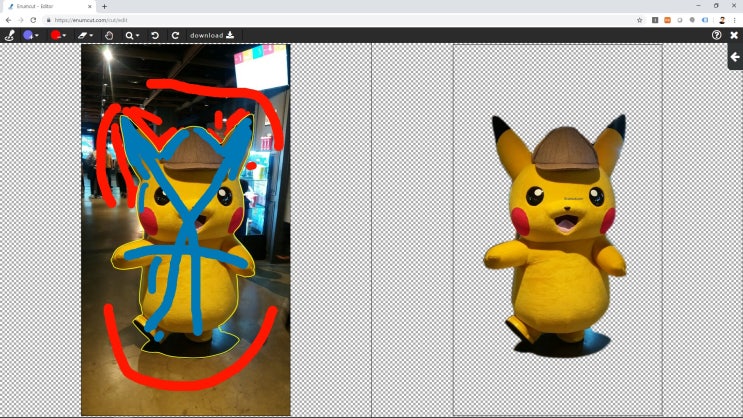The image size is (743, 418).
Task: Activate the Hand pan tool
Action: 109,35
